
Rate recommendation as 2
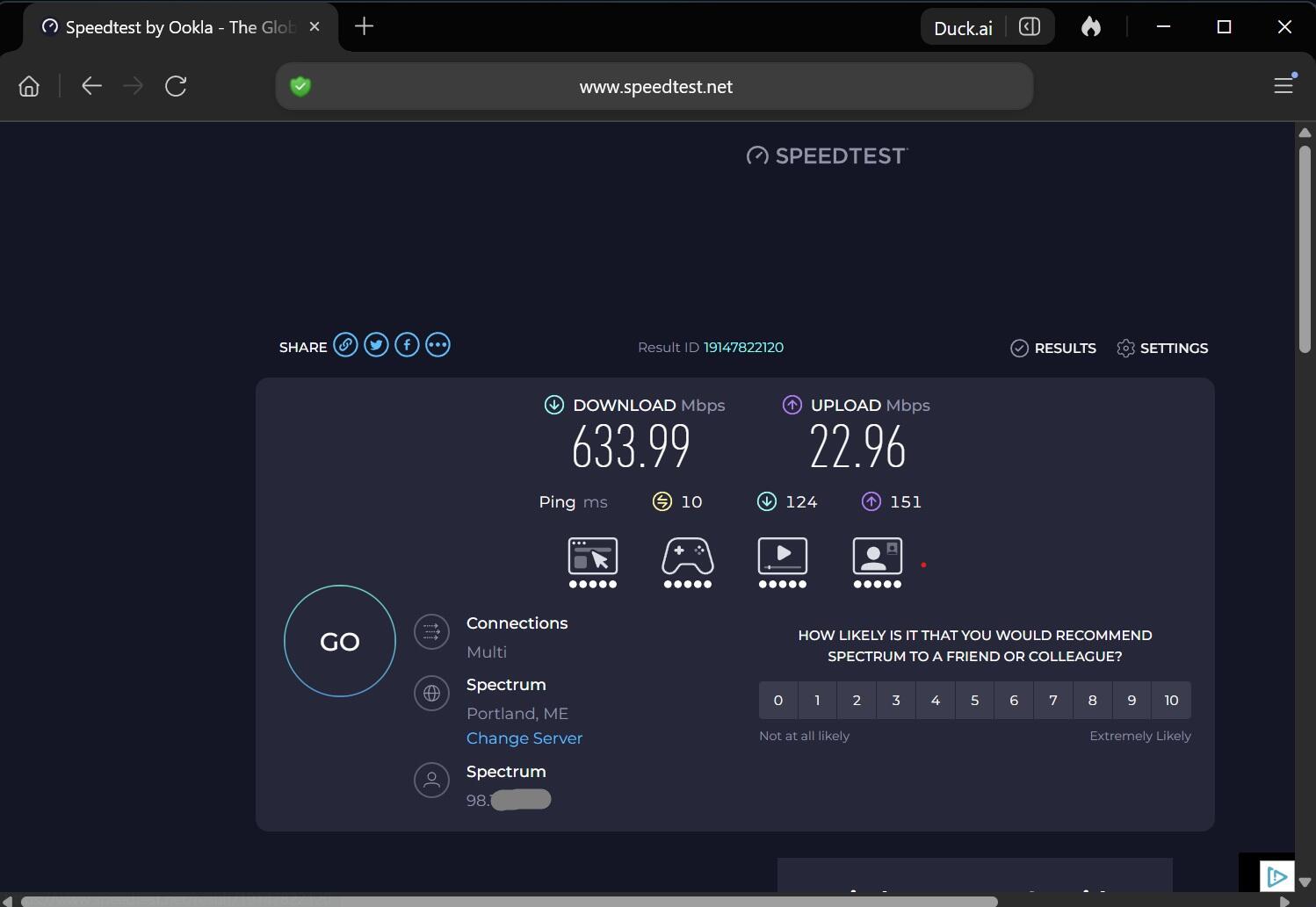coord(857,701)
